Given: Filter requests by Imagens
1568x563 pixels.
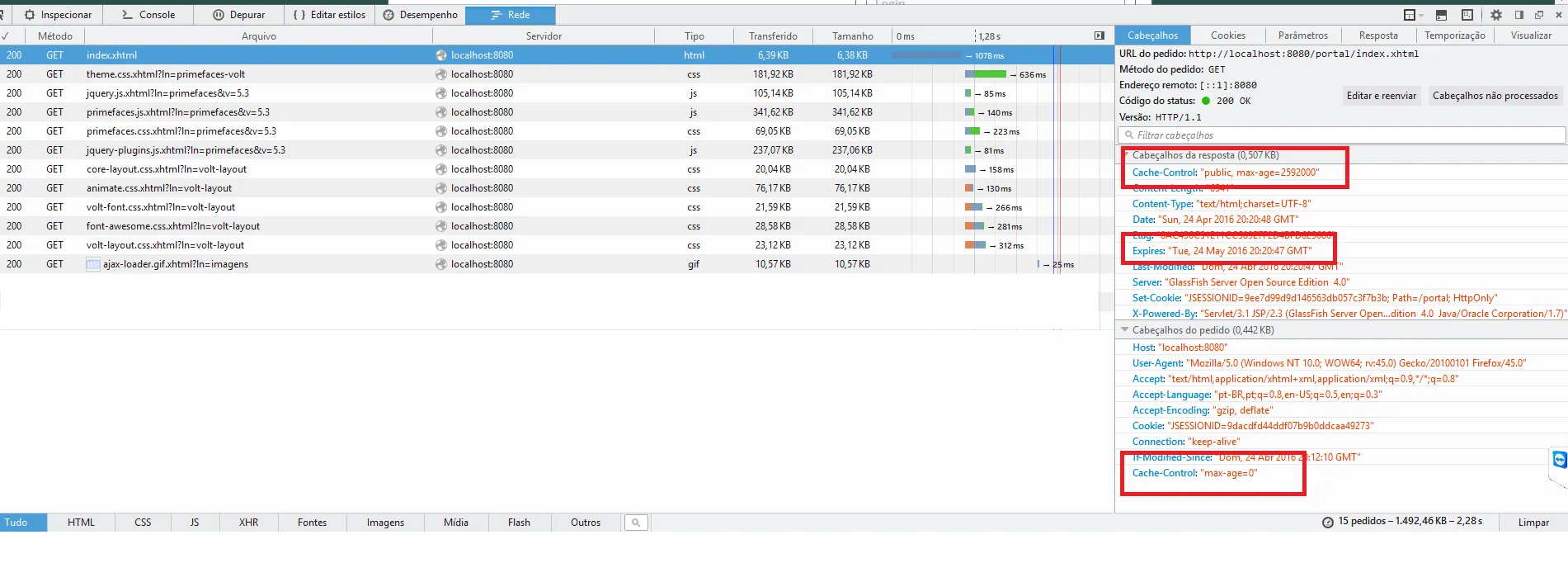Looking at the screenshot, I should (x=385, y=523).
